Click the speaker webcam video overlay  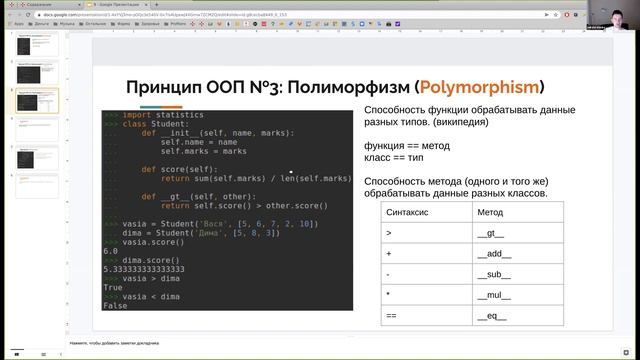tap(613, 15)
